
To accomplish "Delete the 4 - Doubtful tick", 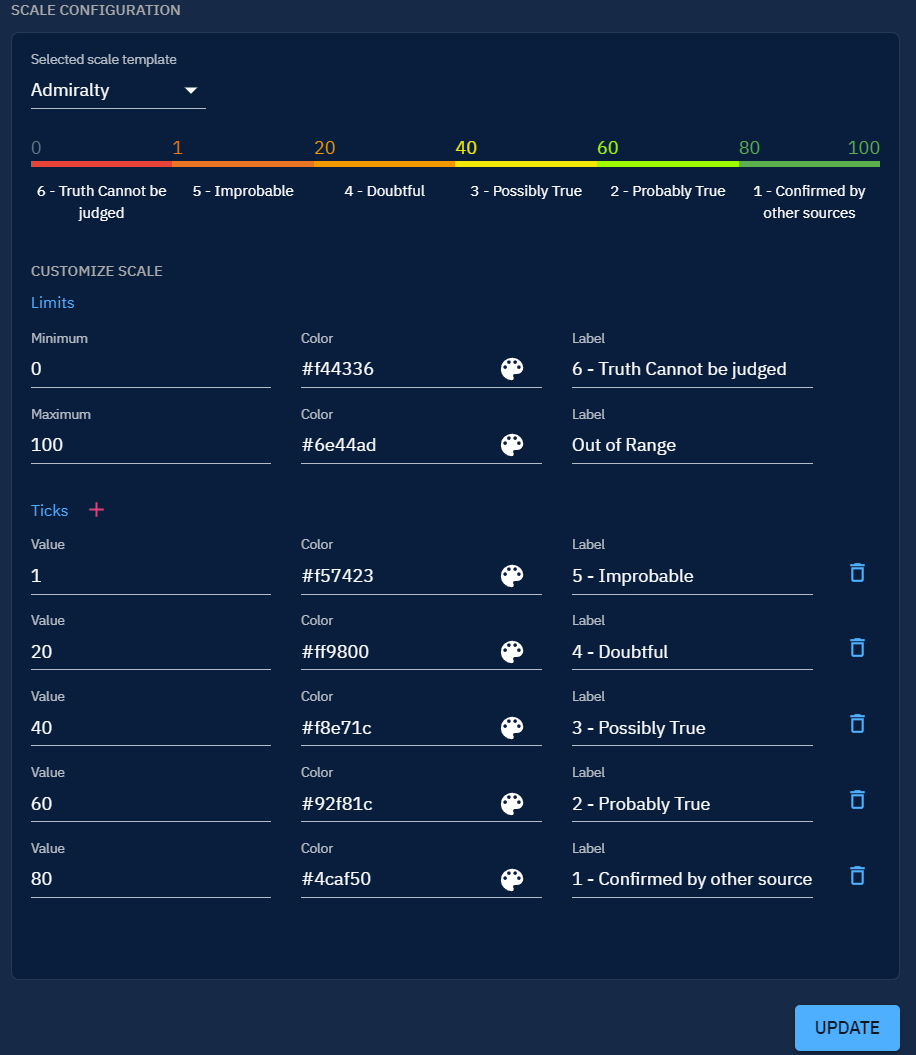I will [857, 648].
